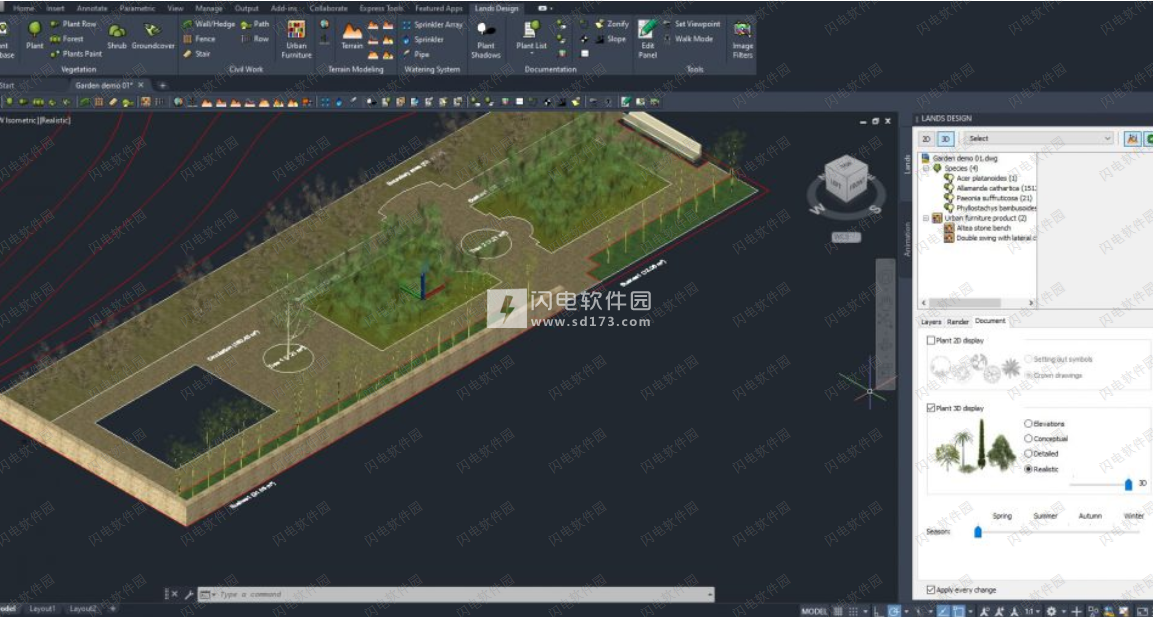Image resolution: width=1153 pixels, height=617 pixels.
Task: Click the Lands vertical side tab
Action: pyautogui.click(x=907, y=163)
